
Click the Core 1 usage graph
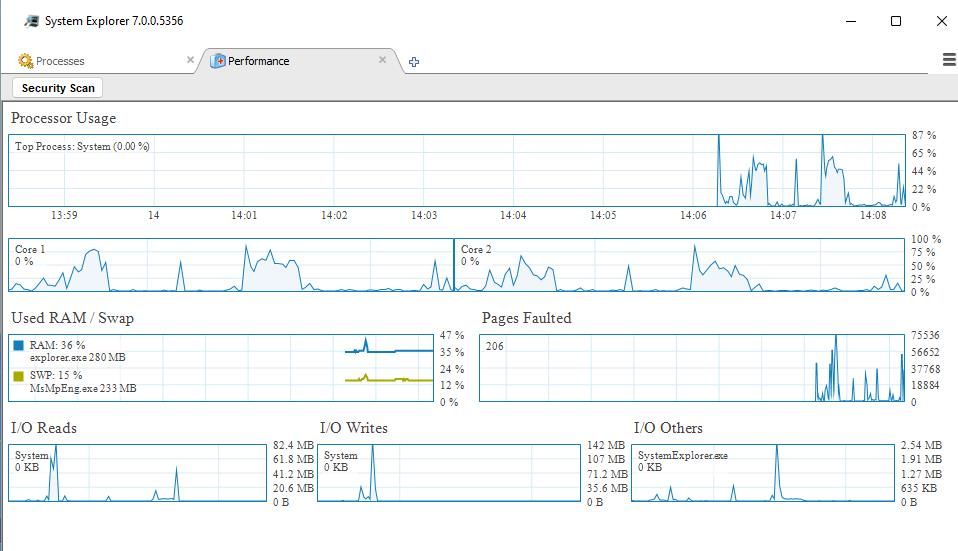tap(230, 265)
